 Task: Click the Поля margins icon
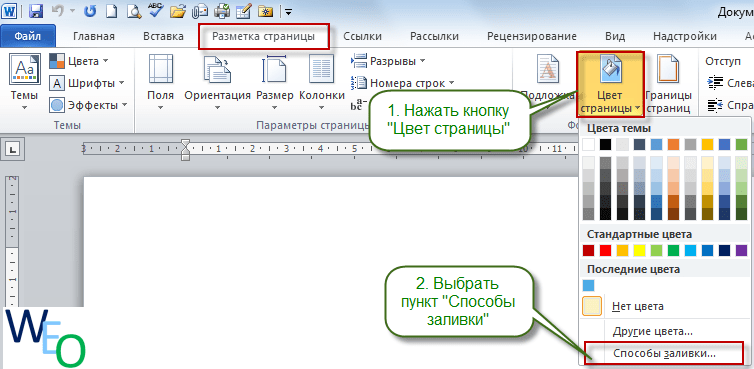coord(160,69)
